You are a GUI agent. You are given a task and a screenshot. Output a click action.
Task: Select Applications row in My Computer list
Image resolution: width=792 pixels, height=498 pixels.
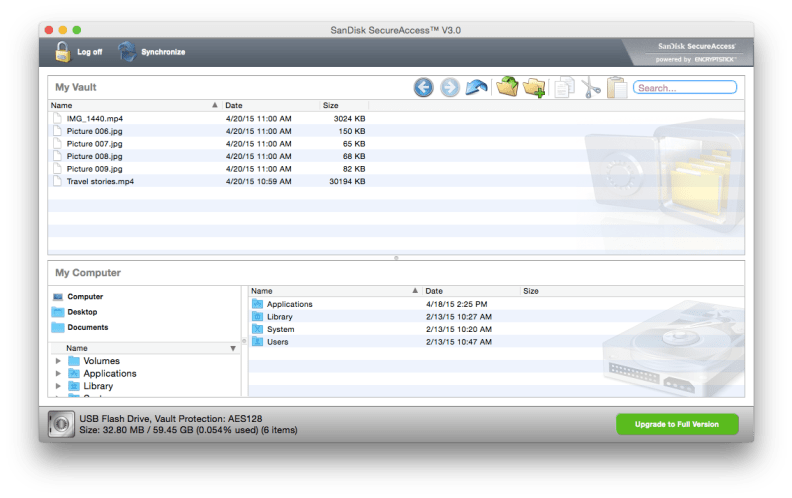click(496, 304)
